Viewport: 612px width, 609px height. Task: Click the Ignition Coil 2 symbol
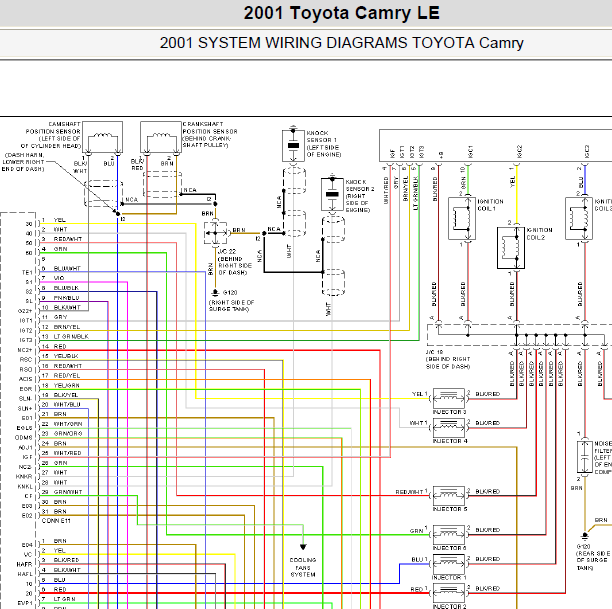click(511, 248)
